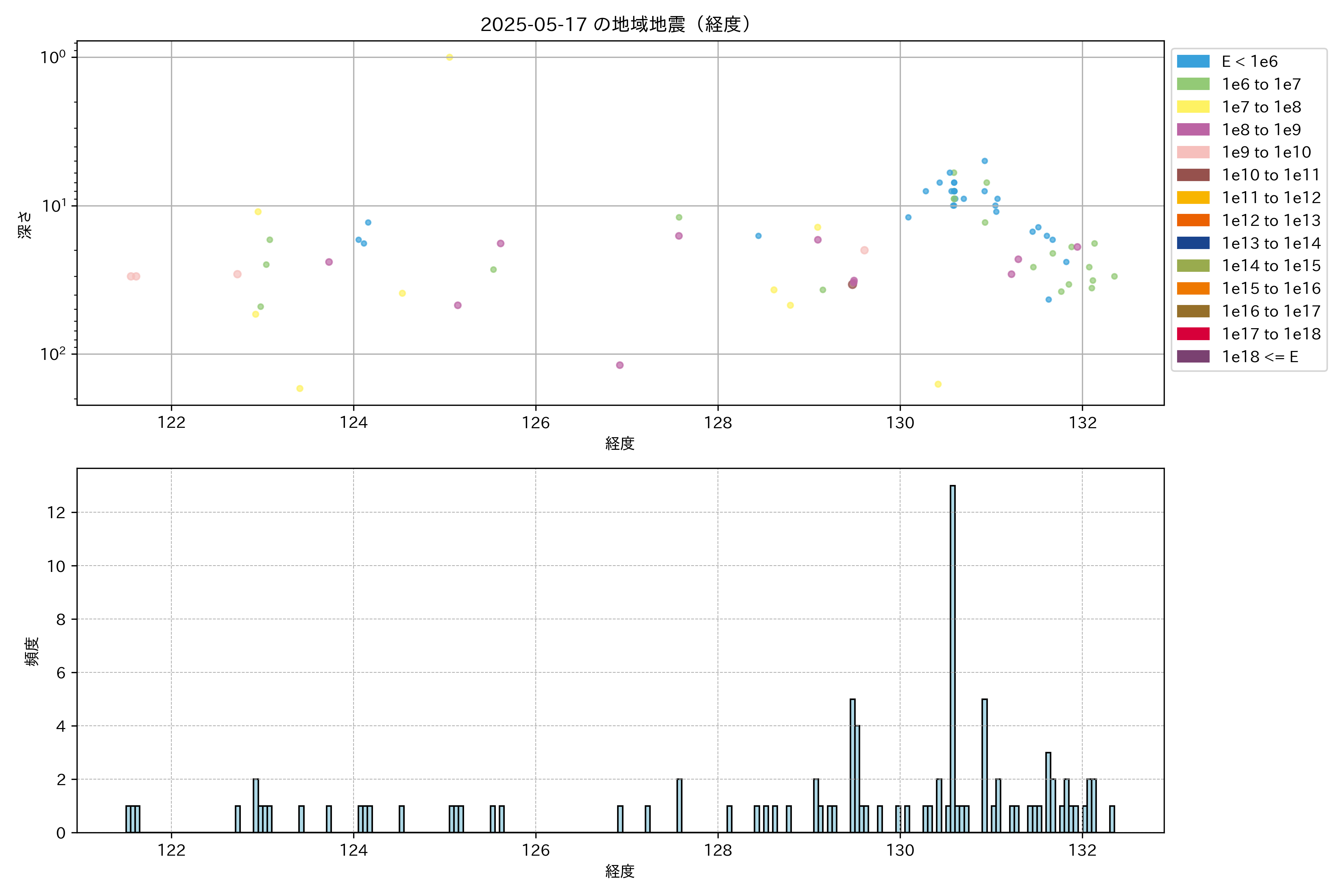Click the yellow point near longitude 123.4 bottom

299,389
